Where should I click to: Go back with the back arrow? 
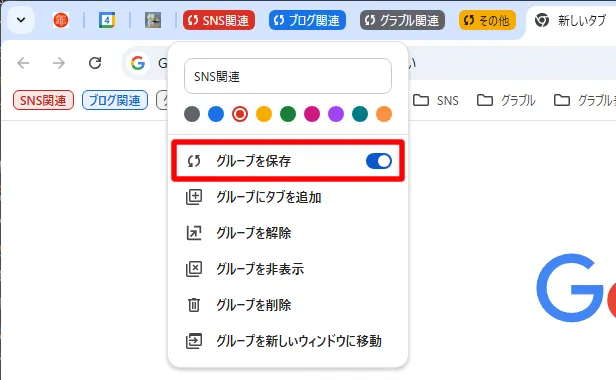point(24,63)
